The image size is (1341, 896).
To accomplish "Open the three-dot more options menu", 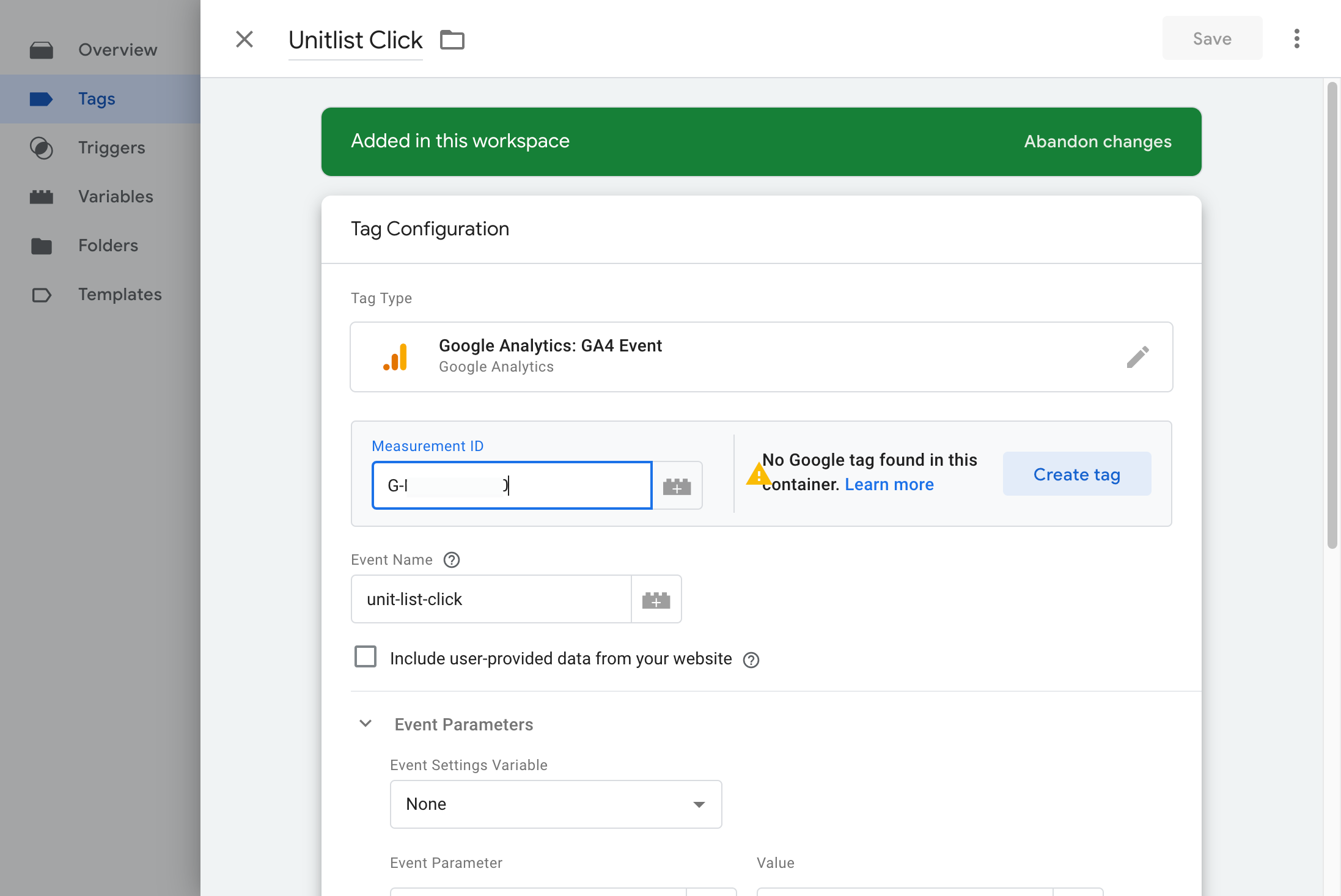I will coord(1296,39).
